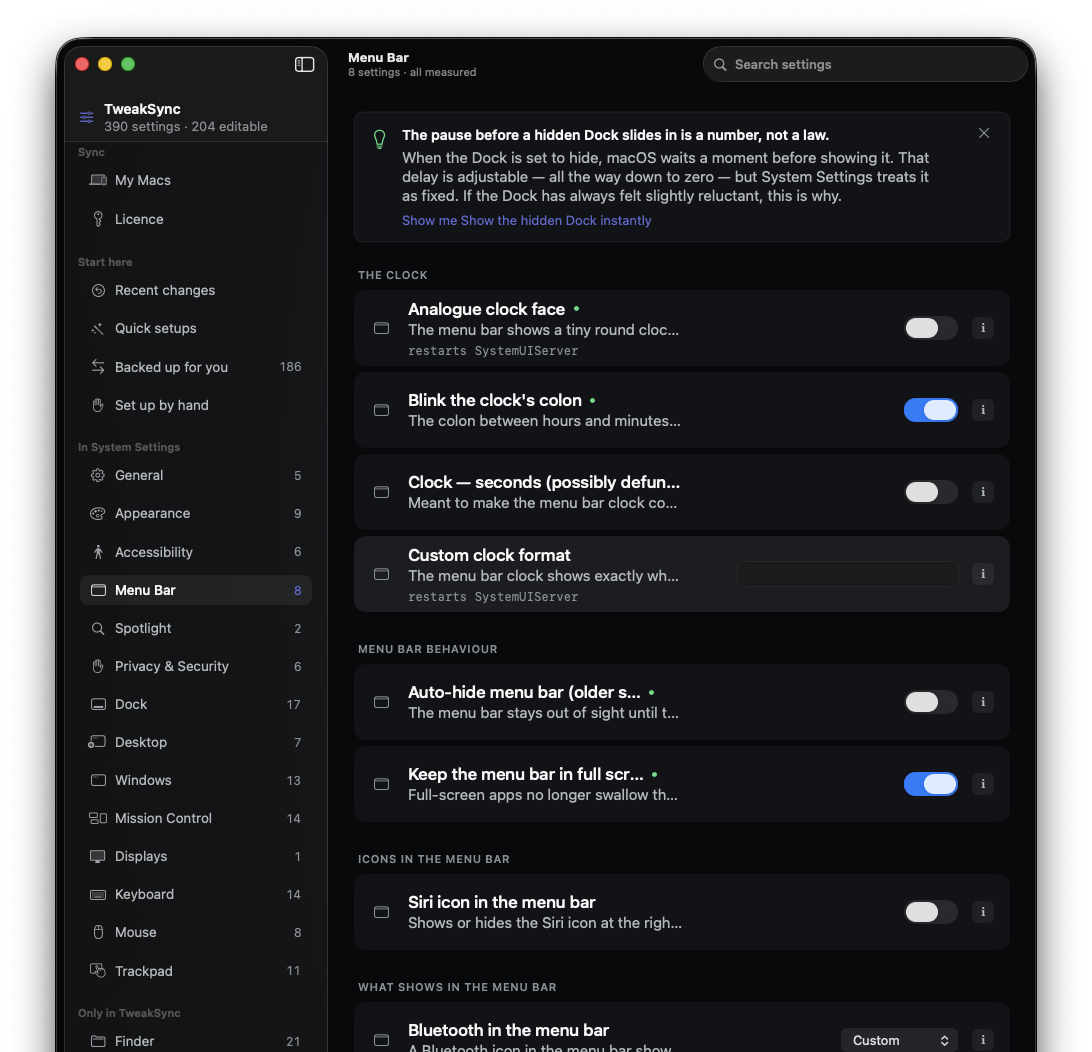Click the lightbulb tip icon

(x=380, y=139)
